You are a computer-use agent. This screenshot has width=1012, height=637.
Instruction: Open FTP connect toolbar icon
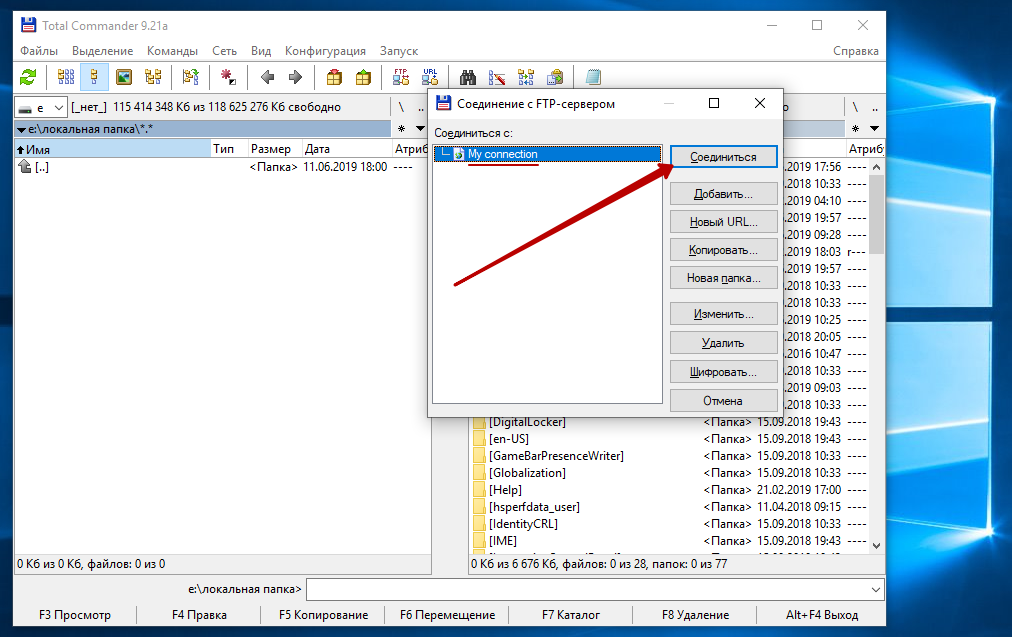point(401,77)
